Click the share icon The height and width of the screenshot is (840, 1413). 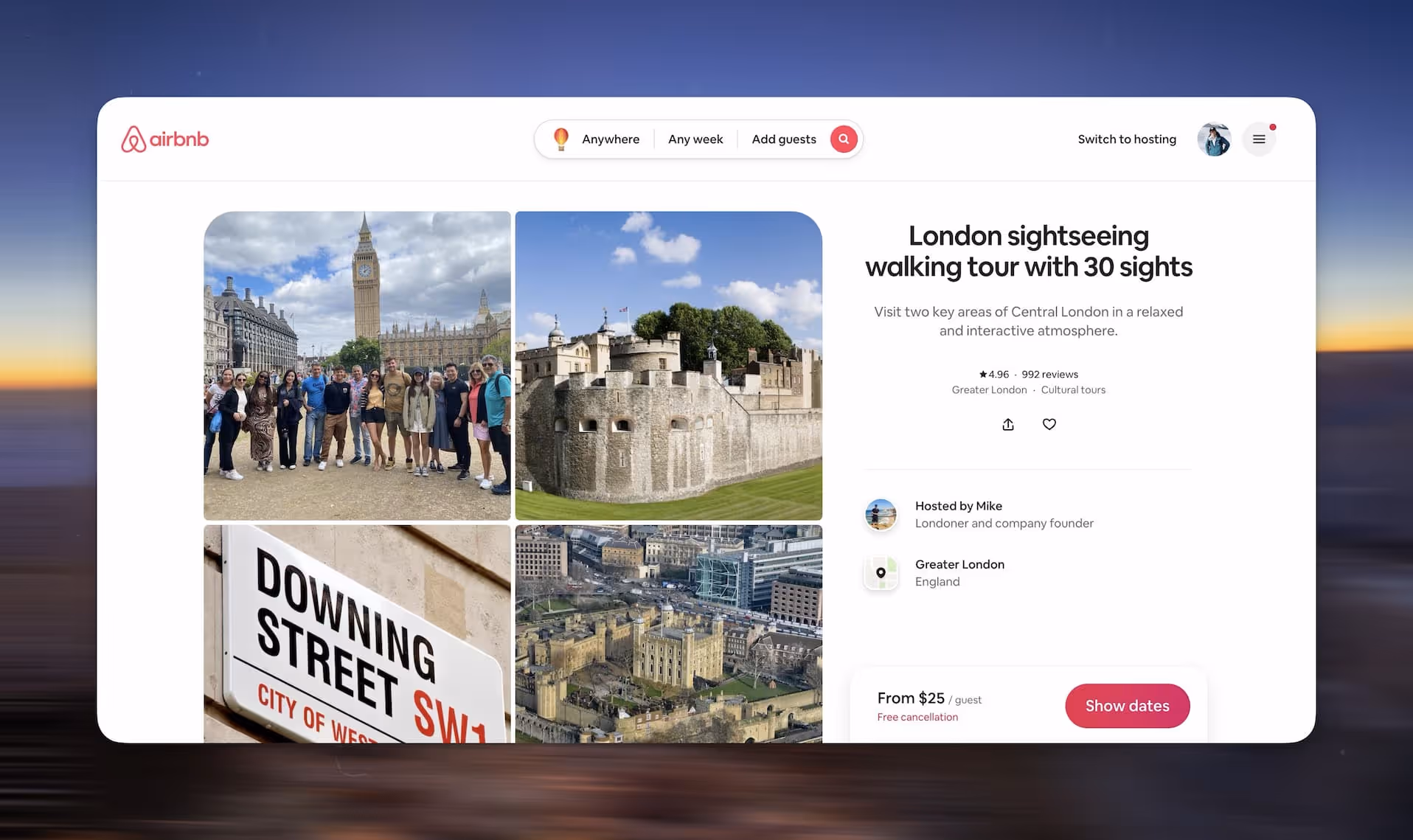tap(1008, 424)
